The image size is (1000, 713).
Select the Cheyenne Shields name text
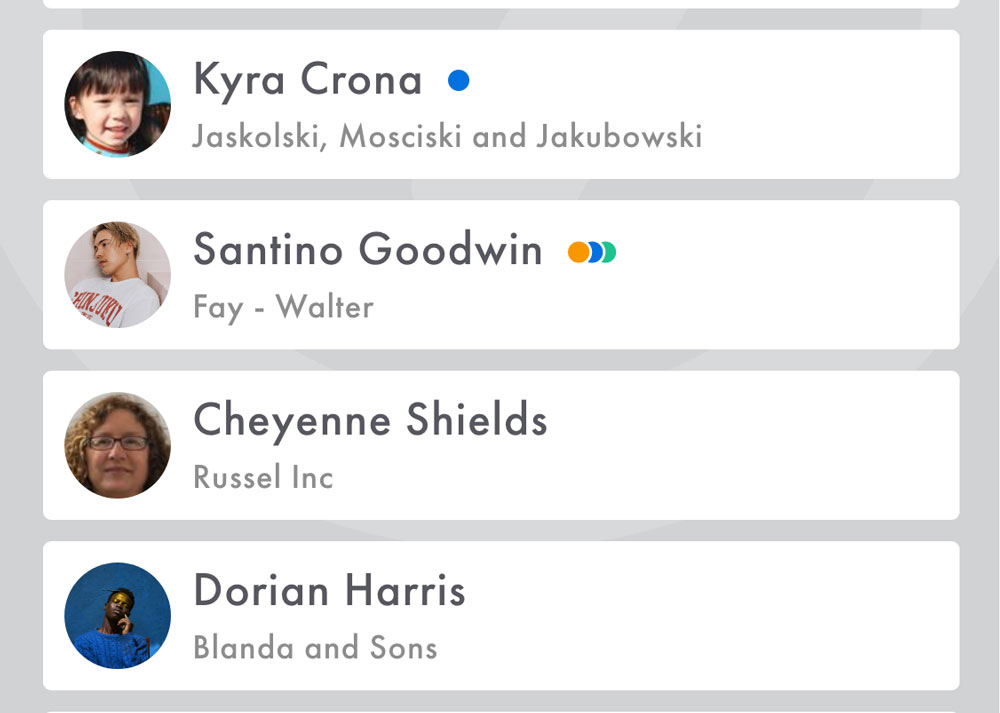coord(371,422)
